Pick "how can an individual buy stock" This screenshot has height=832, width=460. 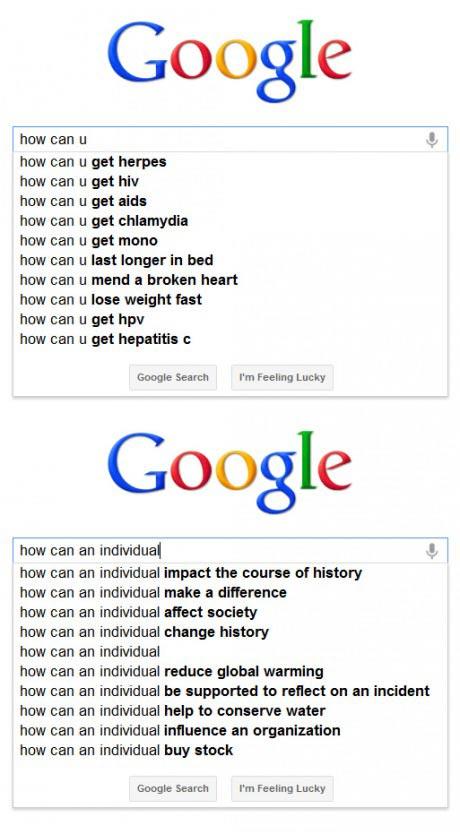tap(230, 750)
